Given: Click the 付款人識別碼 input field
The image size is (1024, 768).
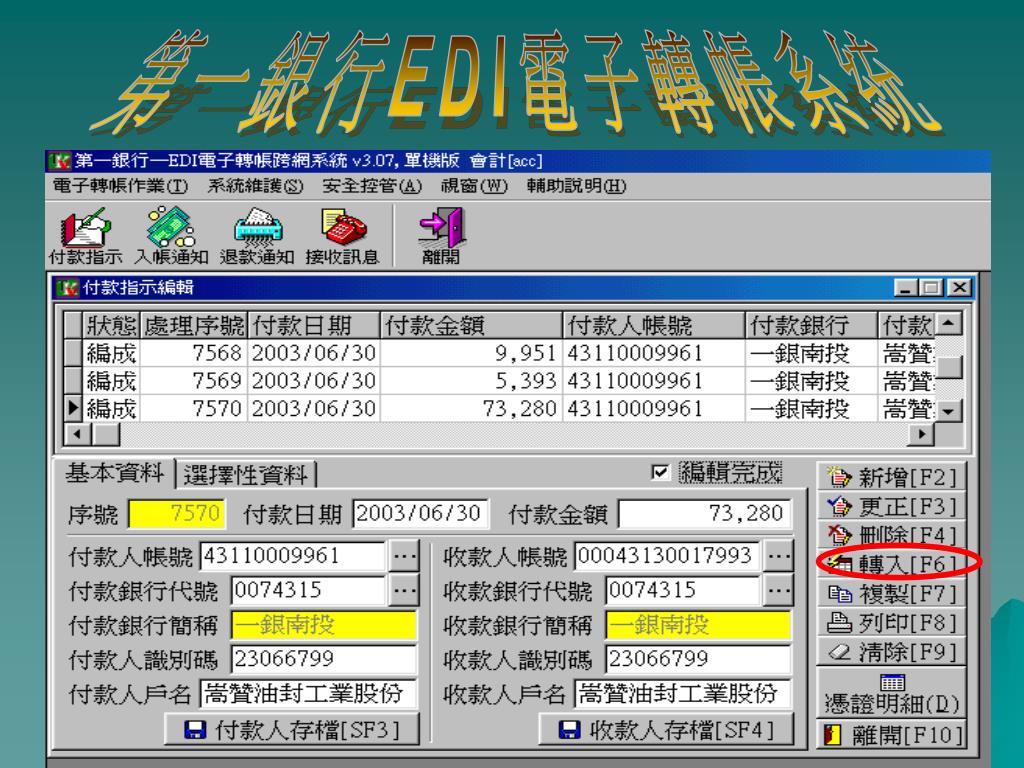Looking at the screenshot, I should pyautogui.click(x=324, y=659).
